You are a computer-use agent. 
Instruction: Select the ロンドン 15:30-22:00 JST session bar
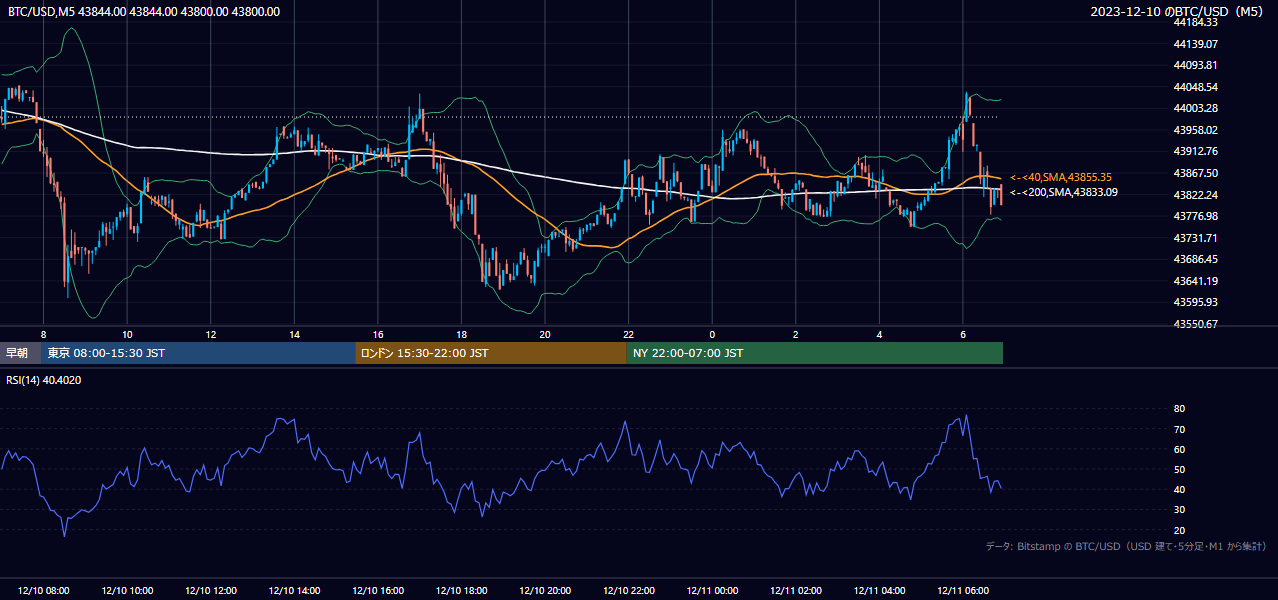(490, 353)
